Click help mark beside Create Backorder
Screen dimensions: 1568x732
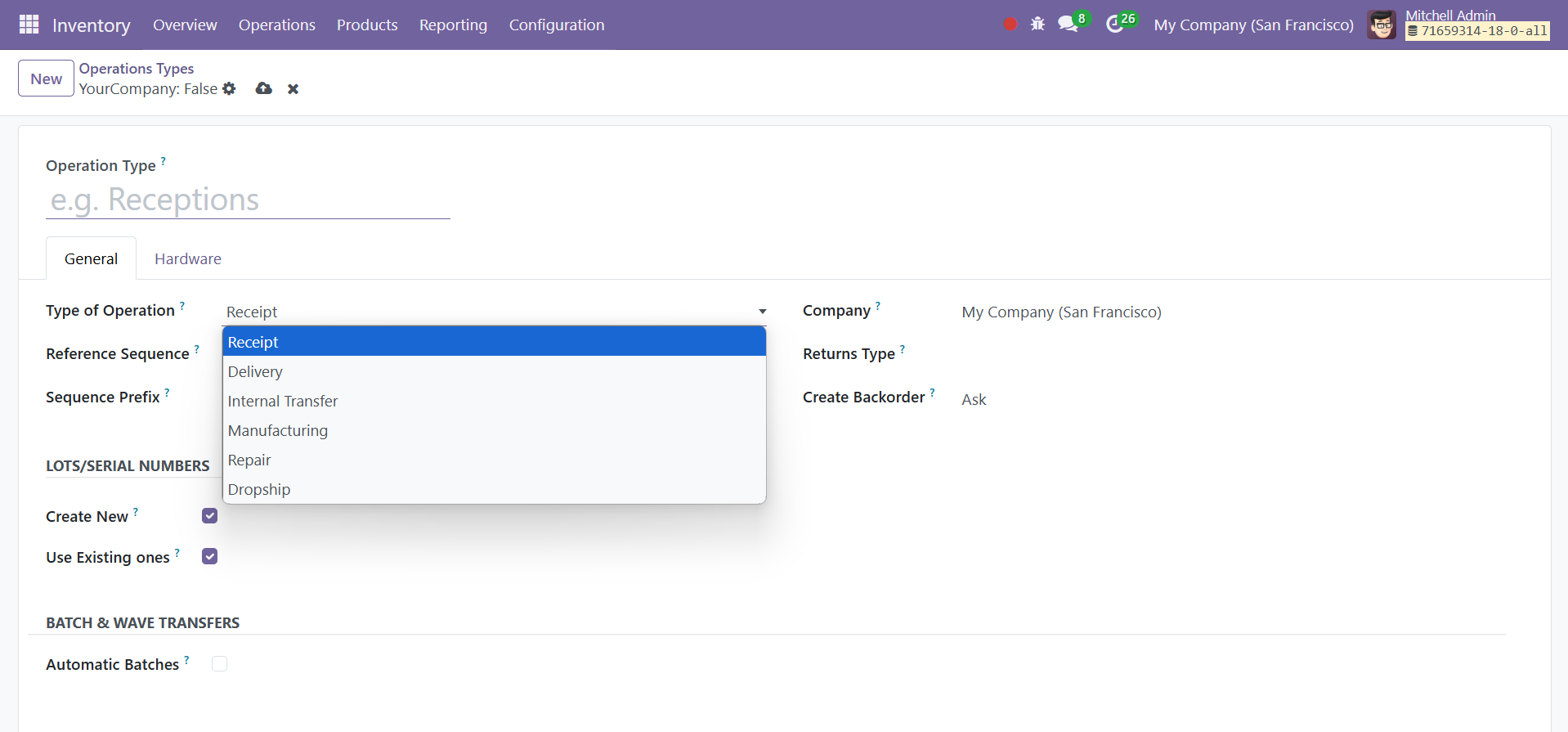(x=932, y=392)
